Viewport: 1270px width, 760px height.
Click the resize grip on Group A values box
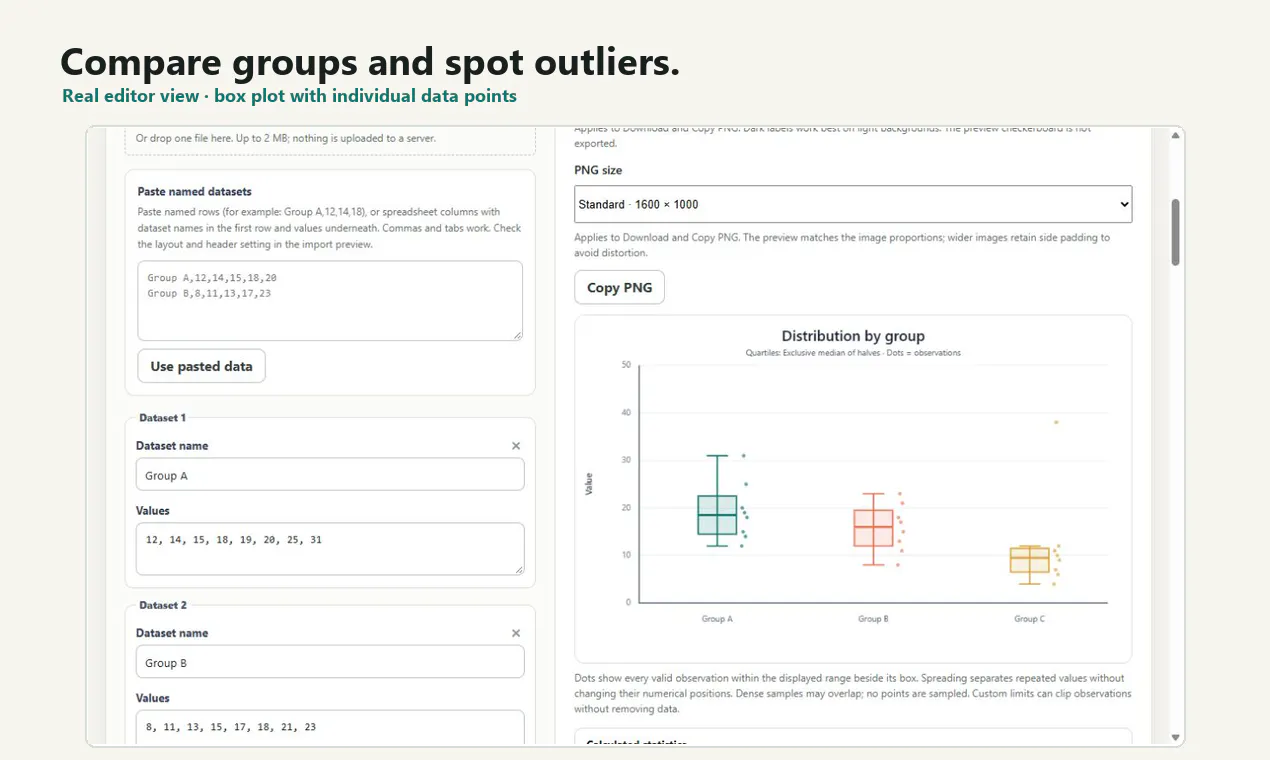(x=518, y=569)
